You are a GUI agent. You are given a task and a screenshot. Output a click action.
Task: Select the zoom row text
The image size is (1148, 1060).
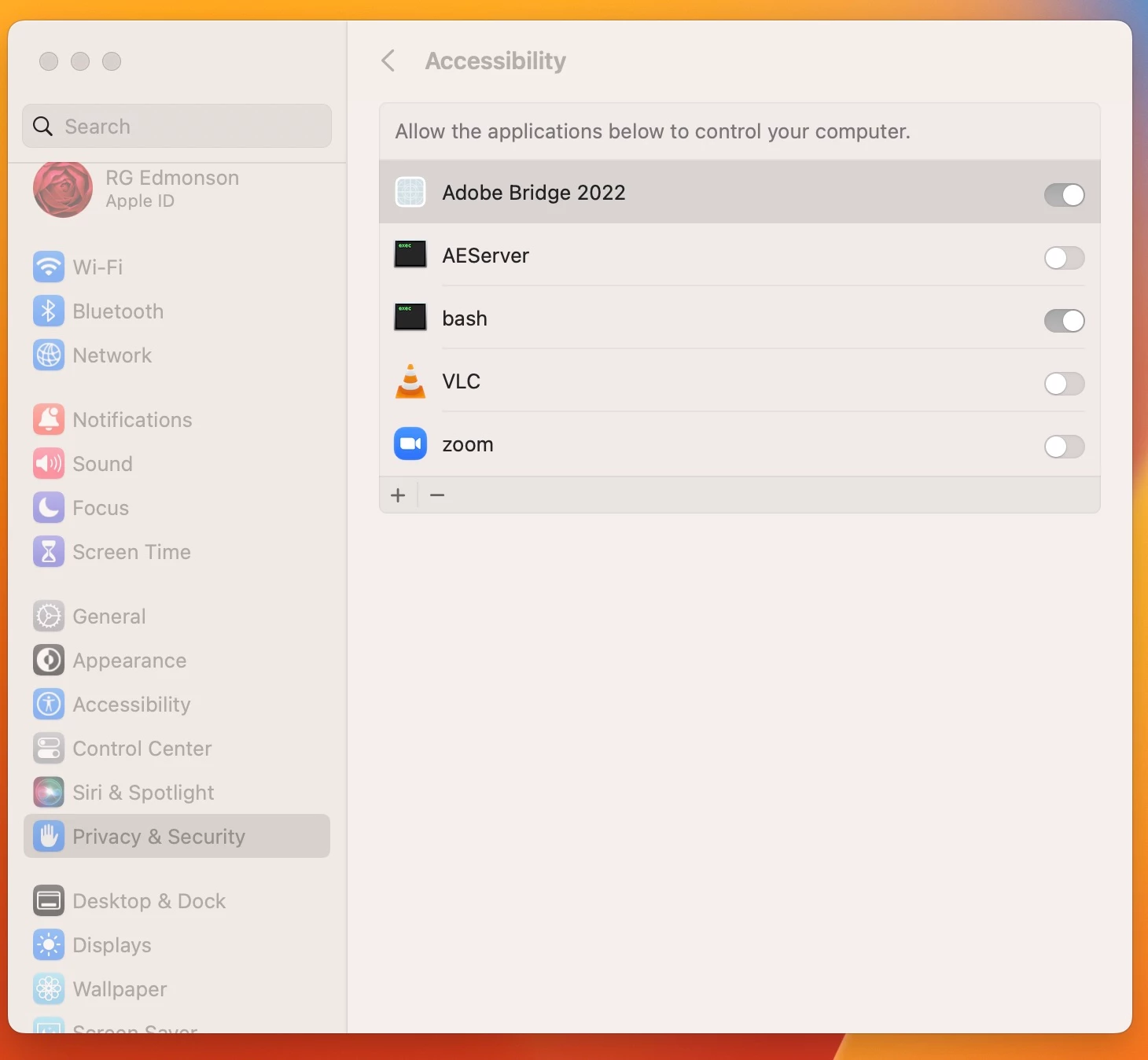click(468, 445)
